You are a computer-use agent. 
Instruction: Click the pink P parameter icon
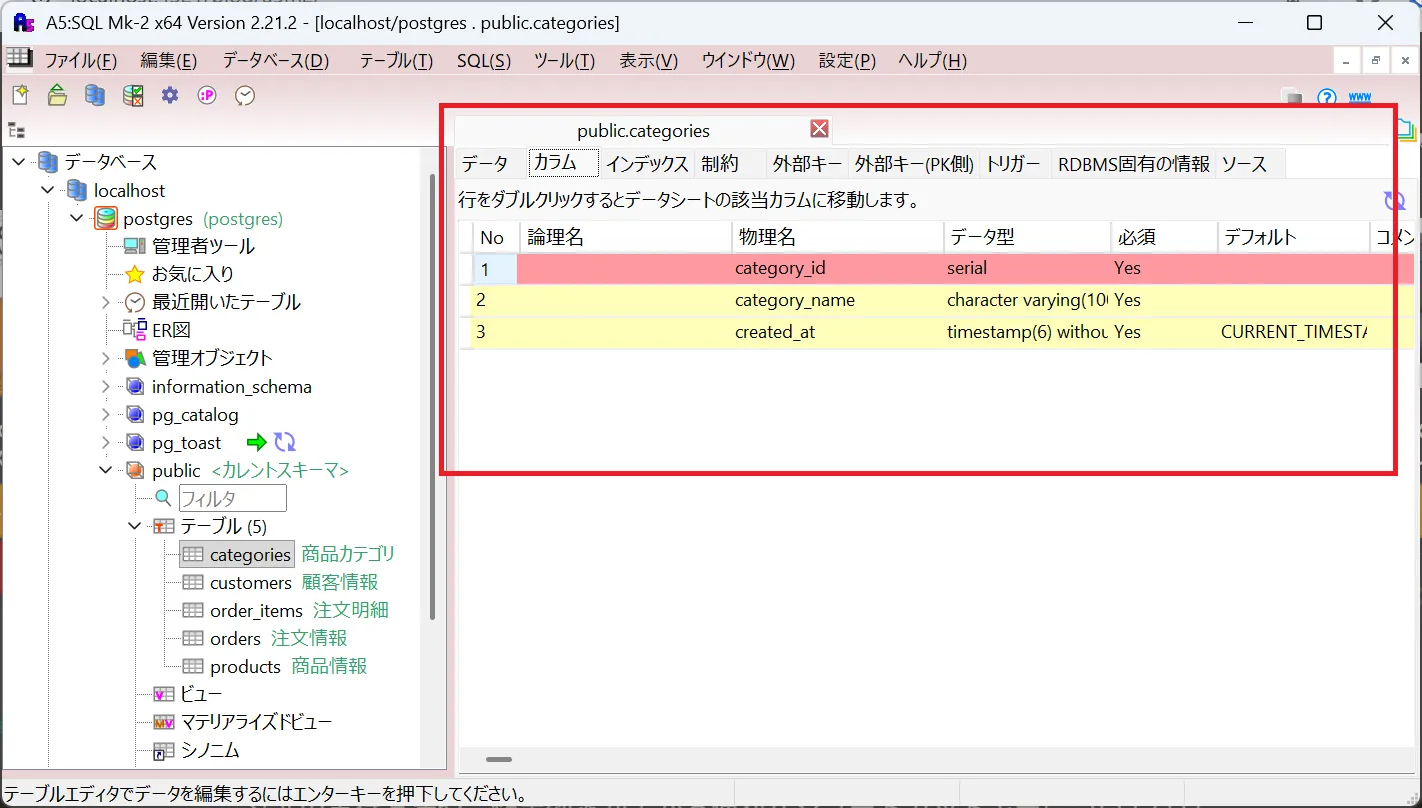point(207,95)
